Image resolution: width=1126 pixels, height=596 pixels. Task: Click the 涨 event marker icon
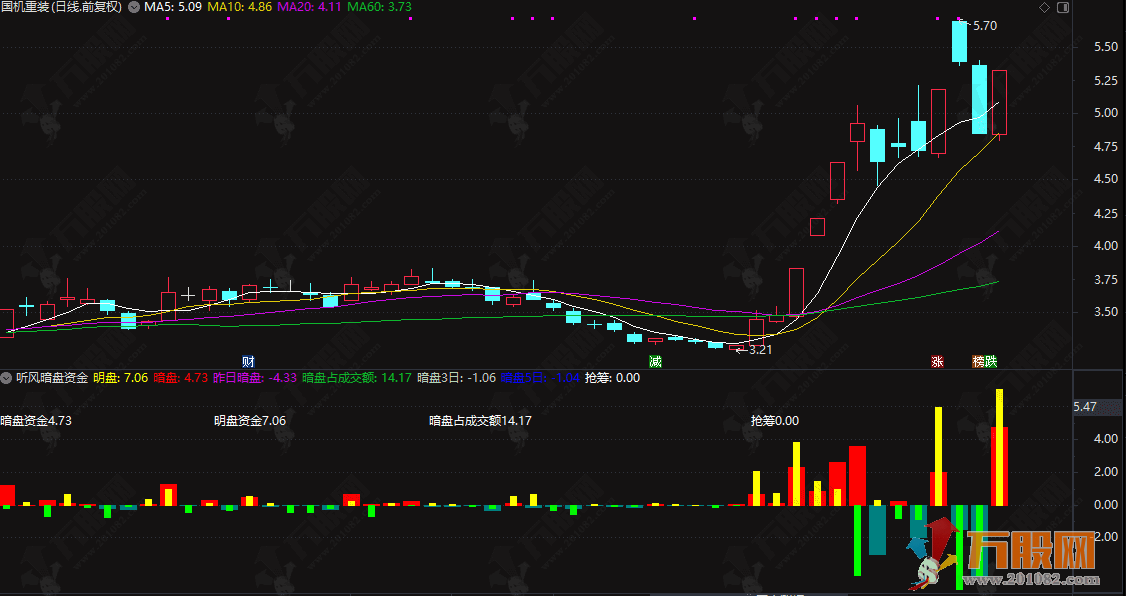tap(936, 361)
